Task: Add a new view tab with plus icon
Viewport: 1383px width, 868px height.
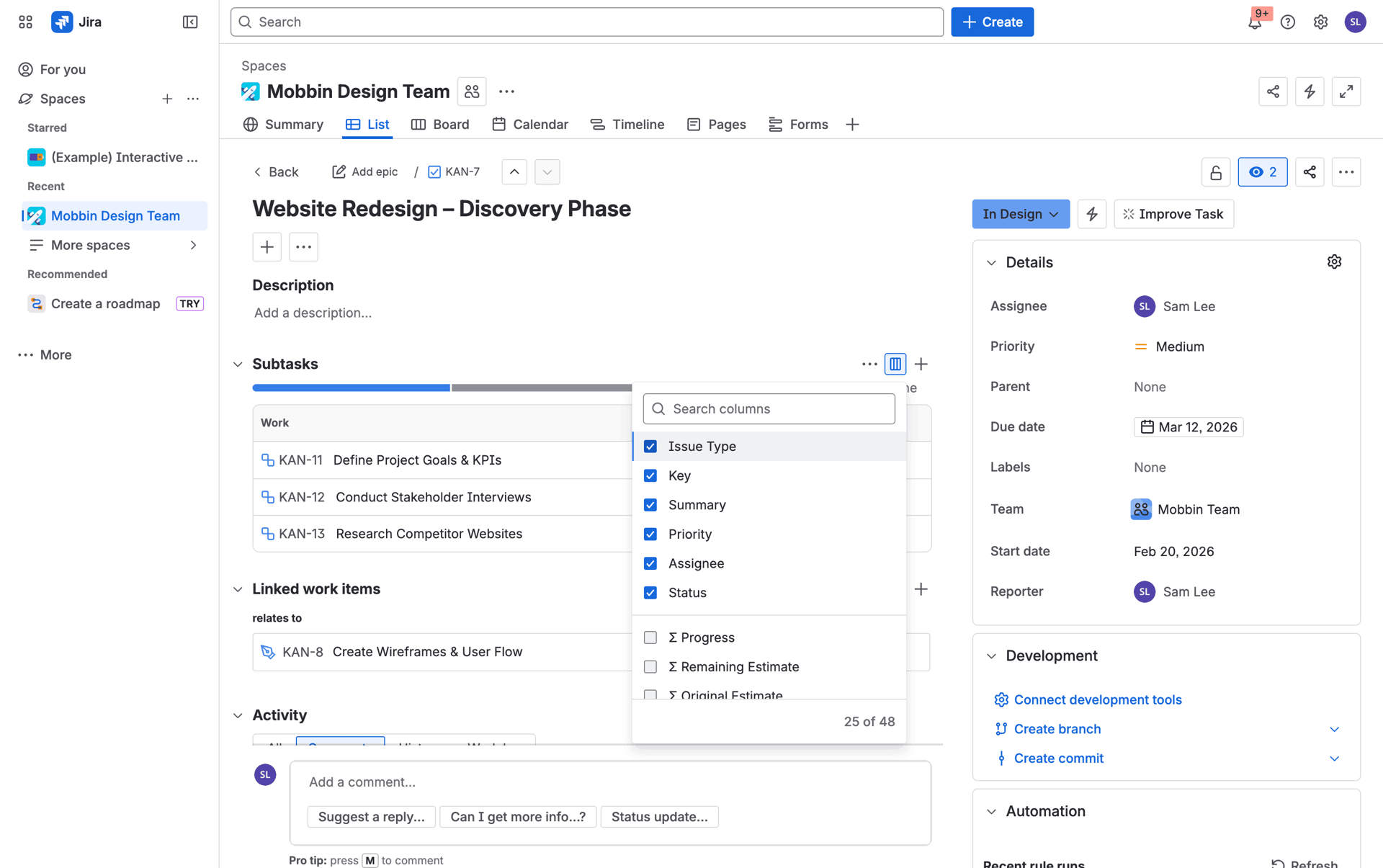Action: [x=852, y=125]
